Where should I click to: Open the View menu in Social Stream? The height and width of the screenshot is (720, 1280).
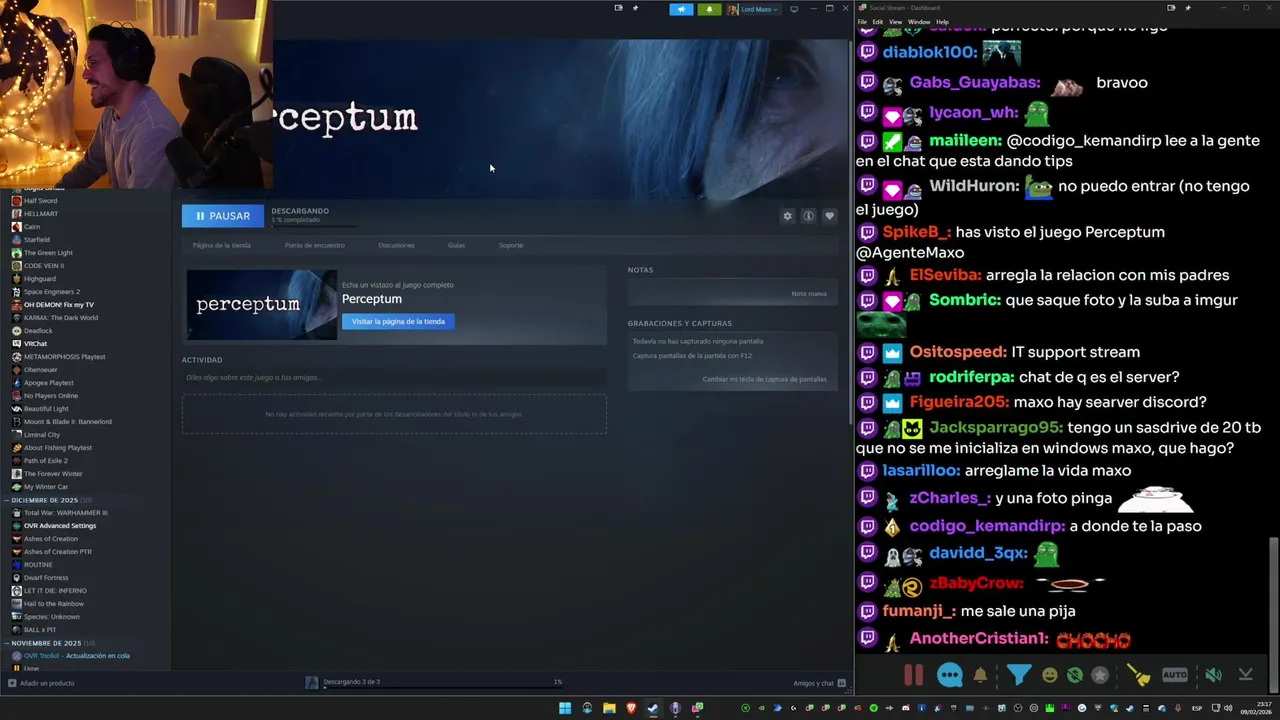tap(895, 21)
